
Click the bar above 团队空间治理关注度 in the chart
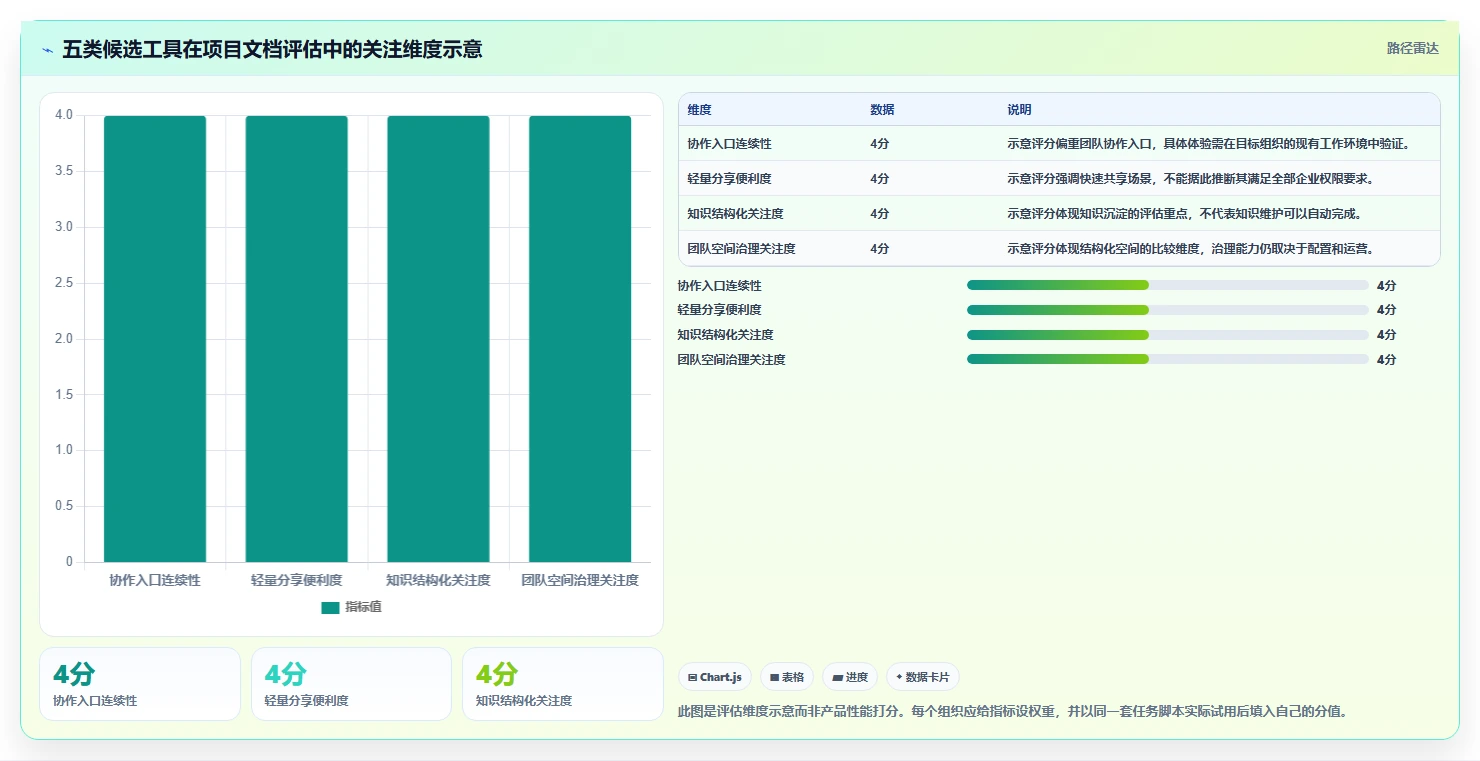pyautogui.click(x=580, y=339)
